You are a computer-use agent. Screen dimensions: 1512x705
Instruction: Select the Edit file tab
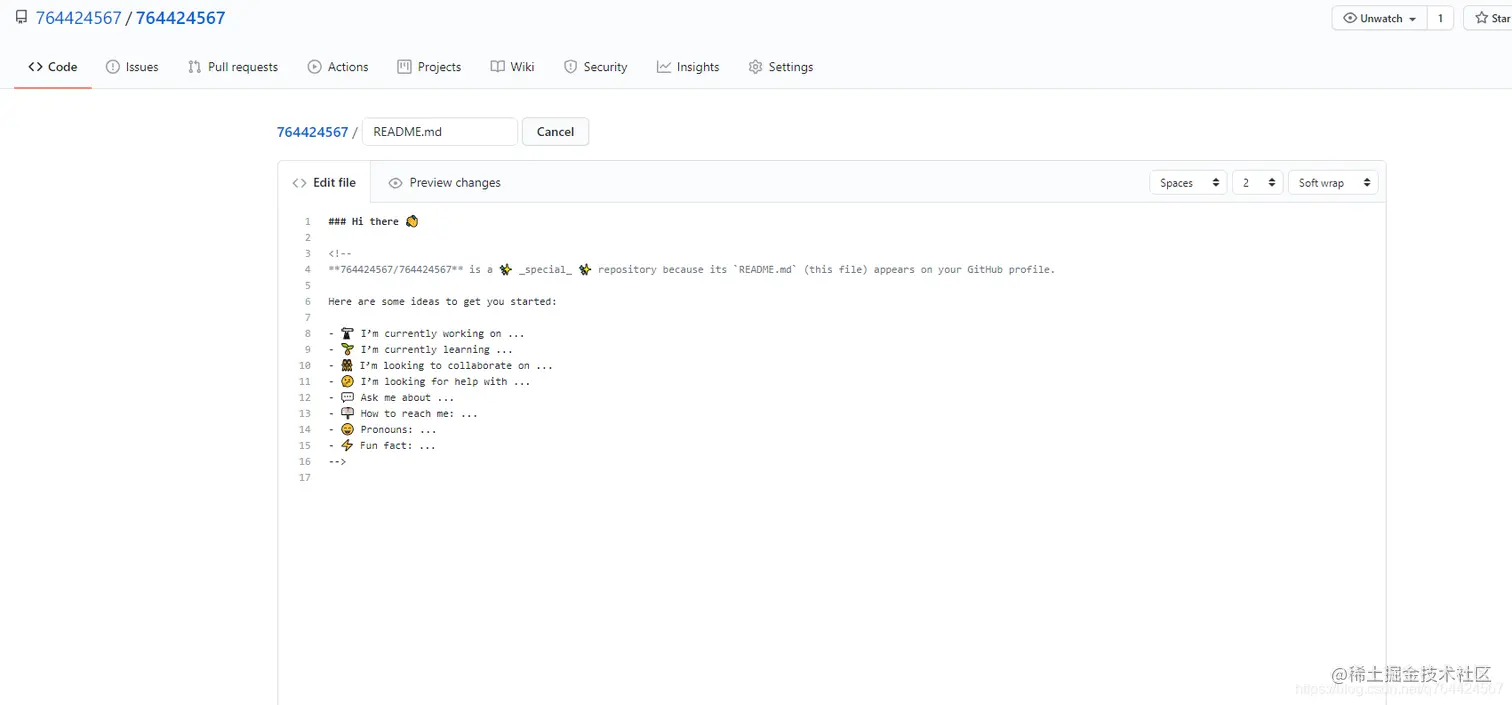(x=324, y=183)
